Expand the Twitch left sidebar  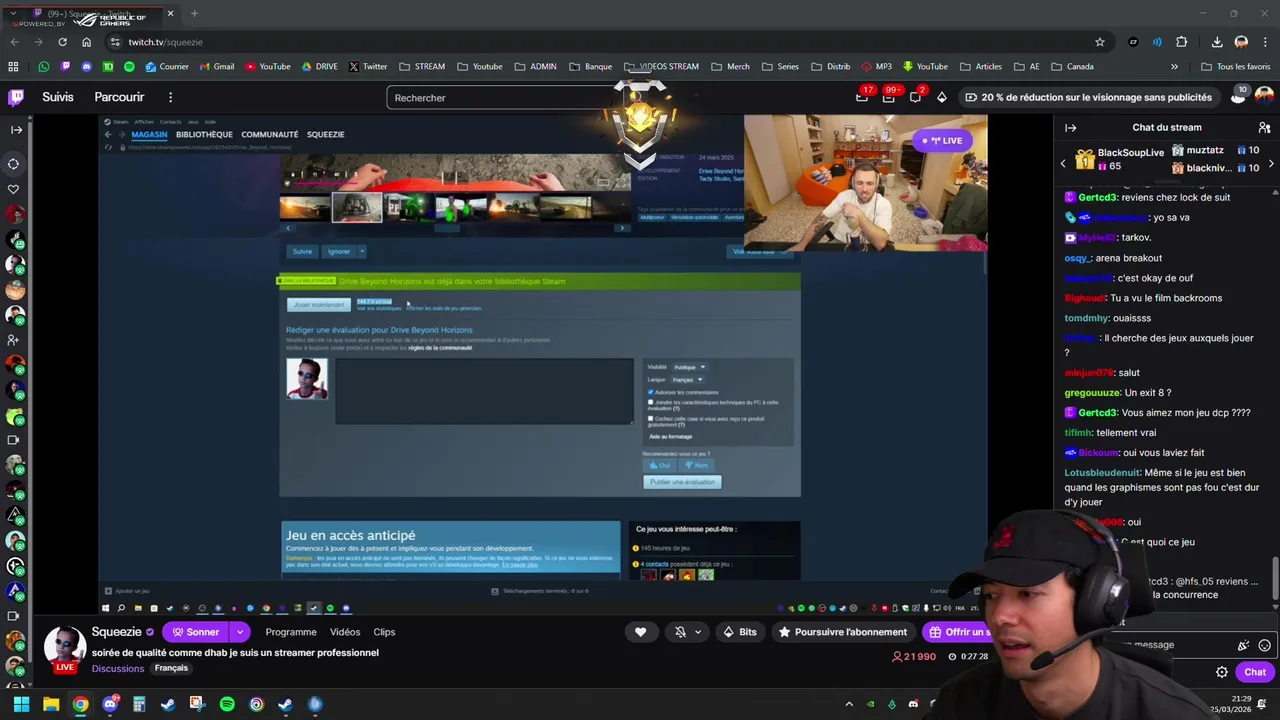point(16,129)
